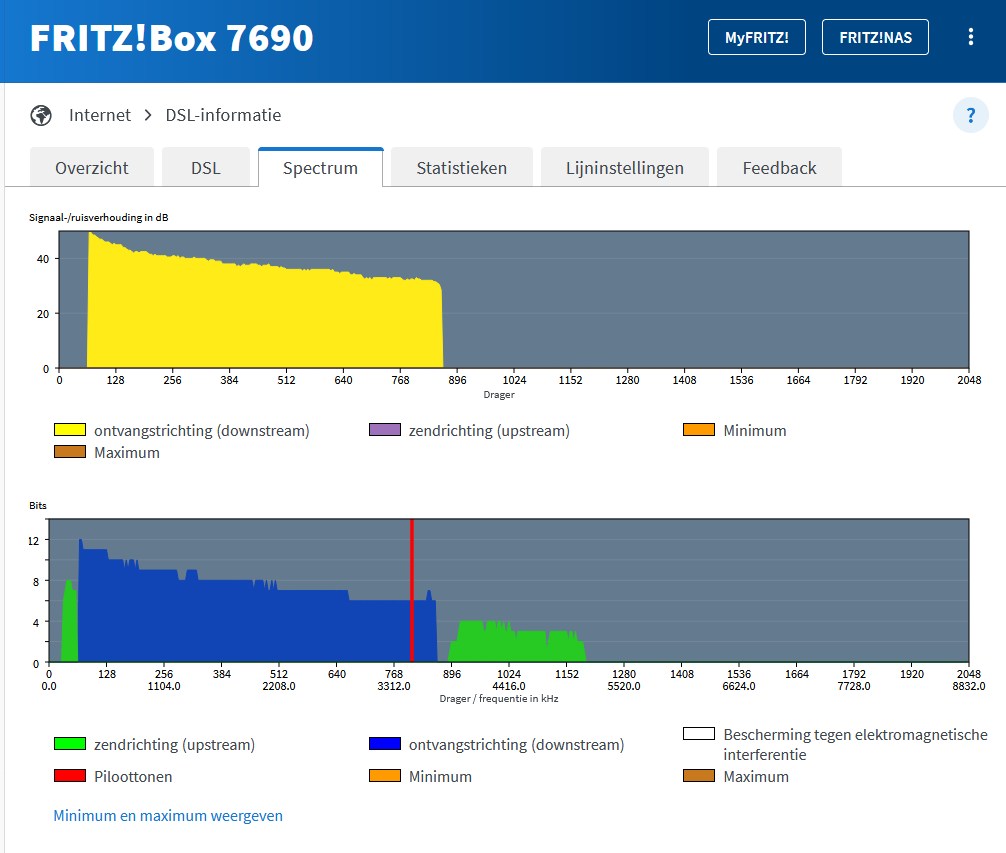The width and height of the screenshot is (1006, 853).
Task: Click the white electromagnetic interference swatch
Action: coord(698,734)
